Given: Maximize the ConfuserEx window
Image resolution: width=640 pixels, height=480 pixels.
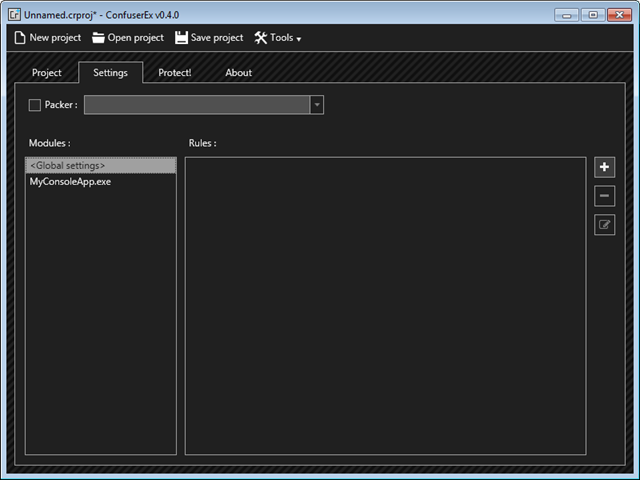Looking at the screenshot, I should pos(592,14).
